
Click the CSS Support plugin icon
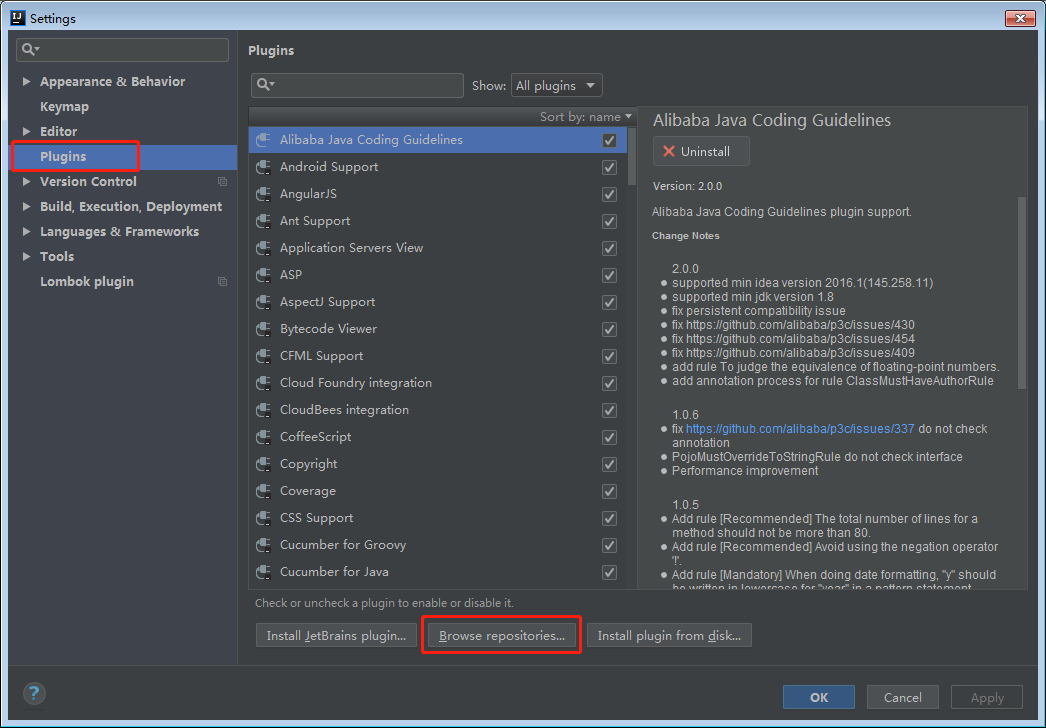click(264, 518)
